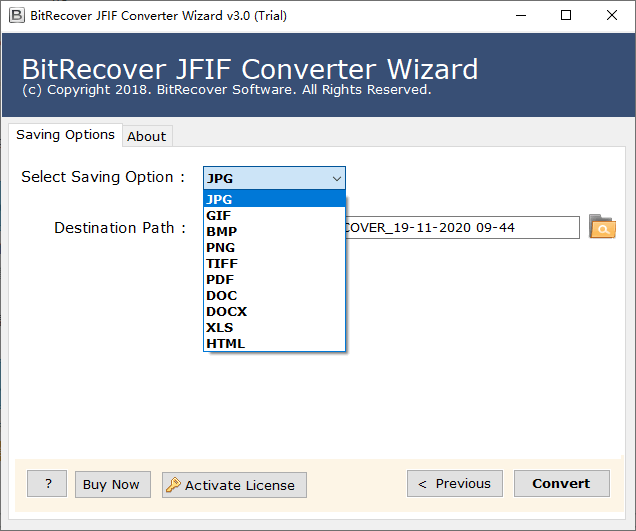
Task: Collapse the Saving Option dropdown arrow
Action: pos(336,178)
